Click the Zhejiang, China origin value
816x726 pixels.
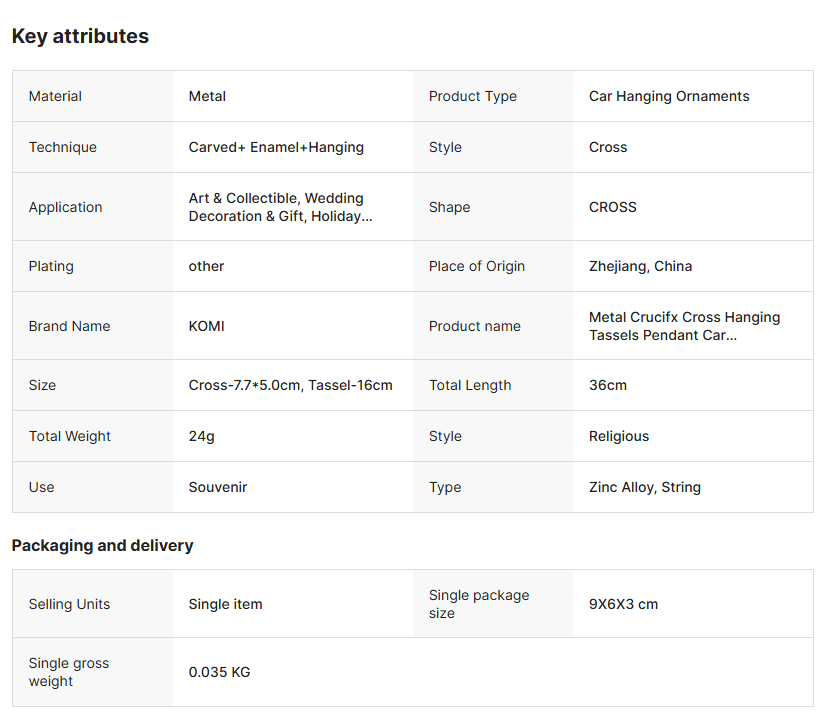640,266
